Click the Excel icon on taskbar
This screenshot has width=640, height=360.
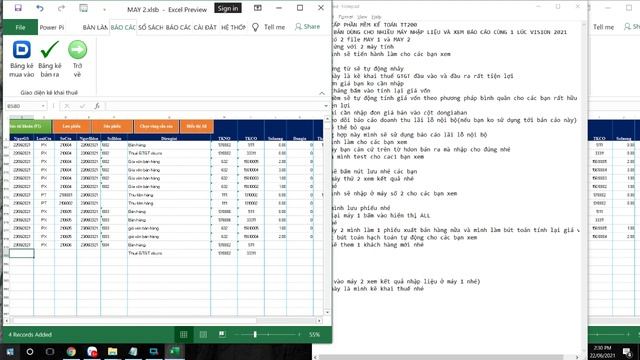click(175, 351)
